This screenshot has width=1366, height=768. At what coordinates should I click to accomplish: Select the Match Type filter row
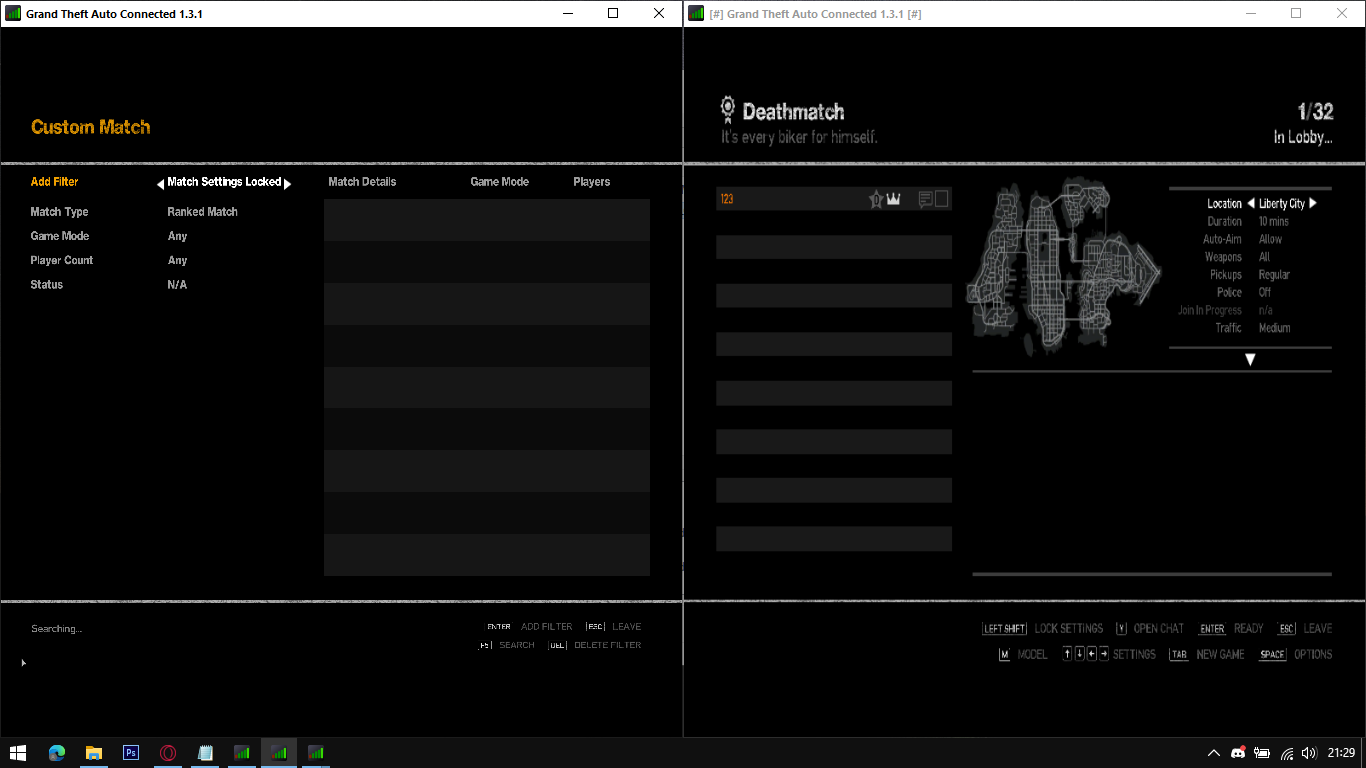(x=60, y=212)
